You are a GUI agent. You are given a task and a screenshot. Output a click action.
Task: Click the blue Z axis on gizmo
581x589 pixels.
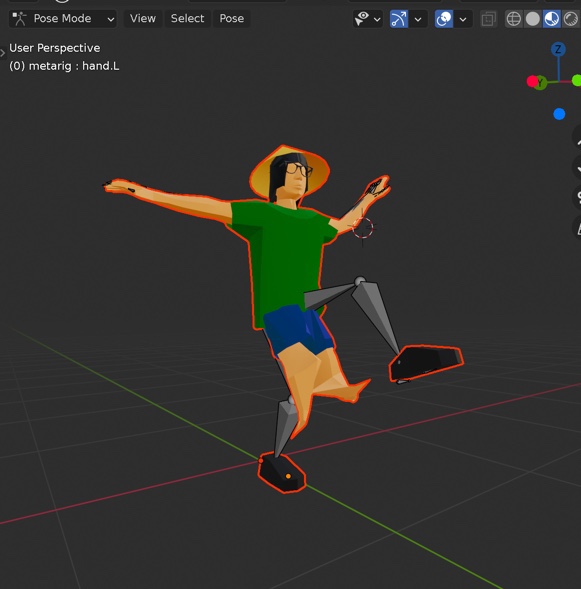pos(558,49)
